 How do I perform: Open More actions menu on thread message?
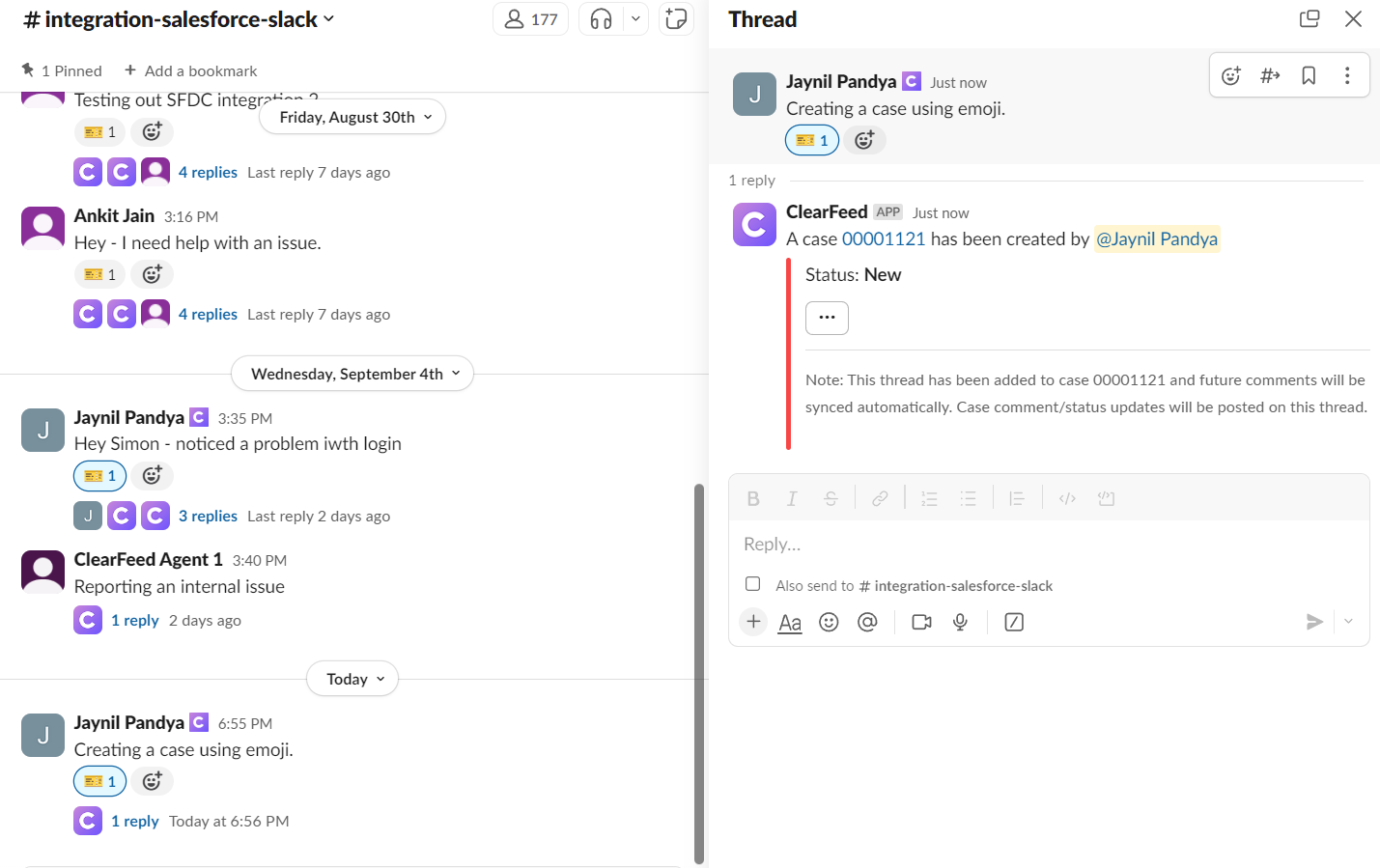(x=1347, y=75)
